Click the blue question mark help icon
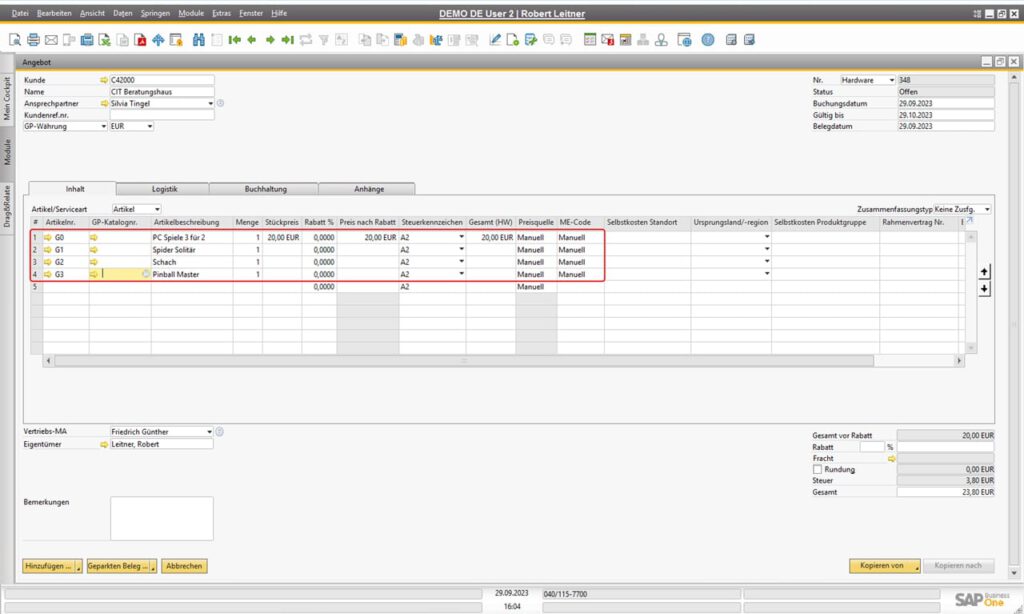1024x614 pixels. point(708,40)
